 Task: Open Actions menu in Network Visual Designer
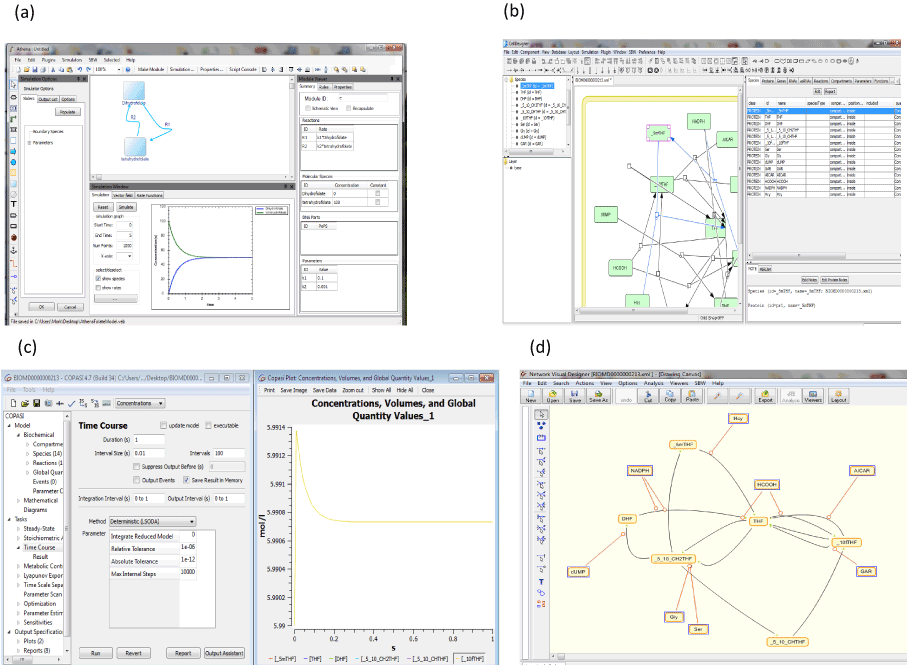[584, 383]
